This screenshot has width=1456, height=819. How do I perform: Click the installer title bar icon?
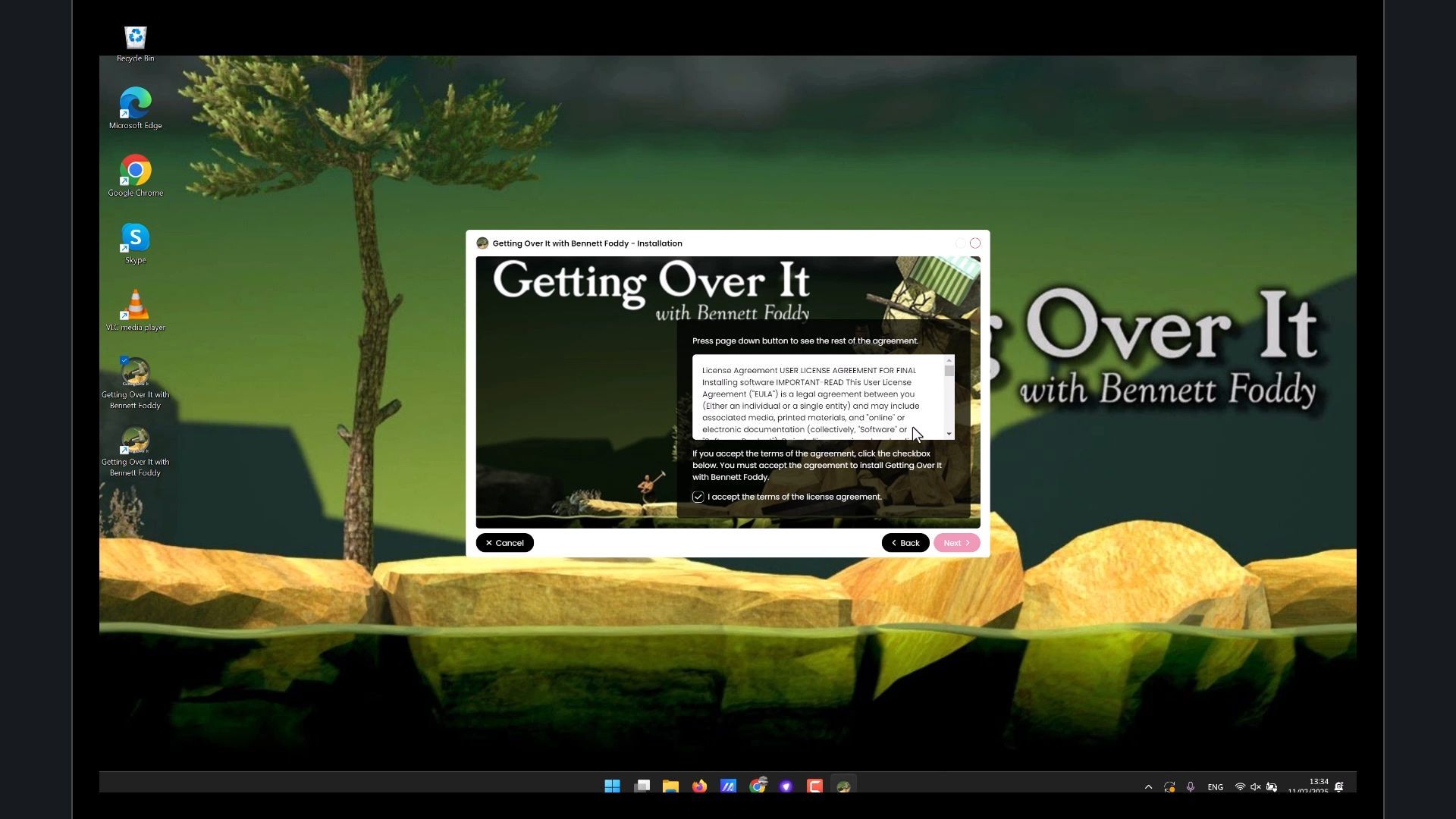482,243
